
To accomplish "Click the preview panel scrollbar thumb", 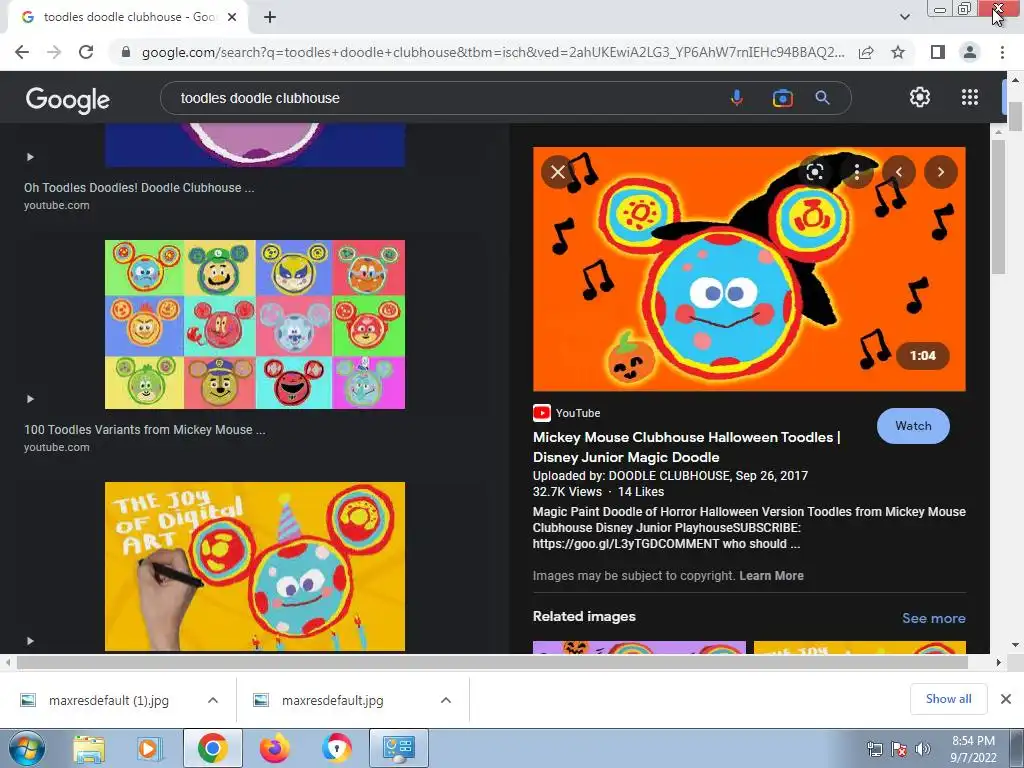I will 999,206.
